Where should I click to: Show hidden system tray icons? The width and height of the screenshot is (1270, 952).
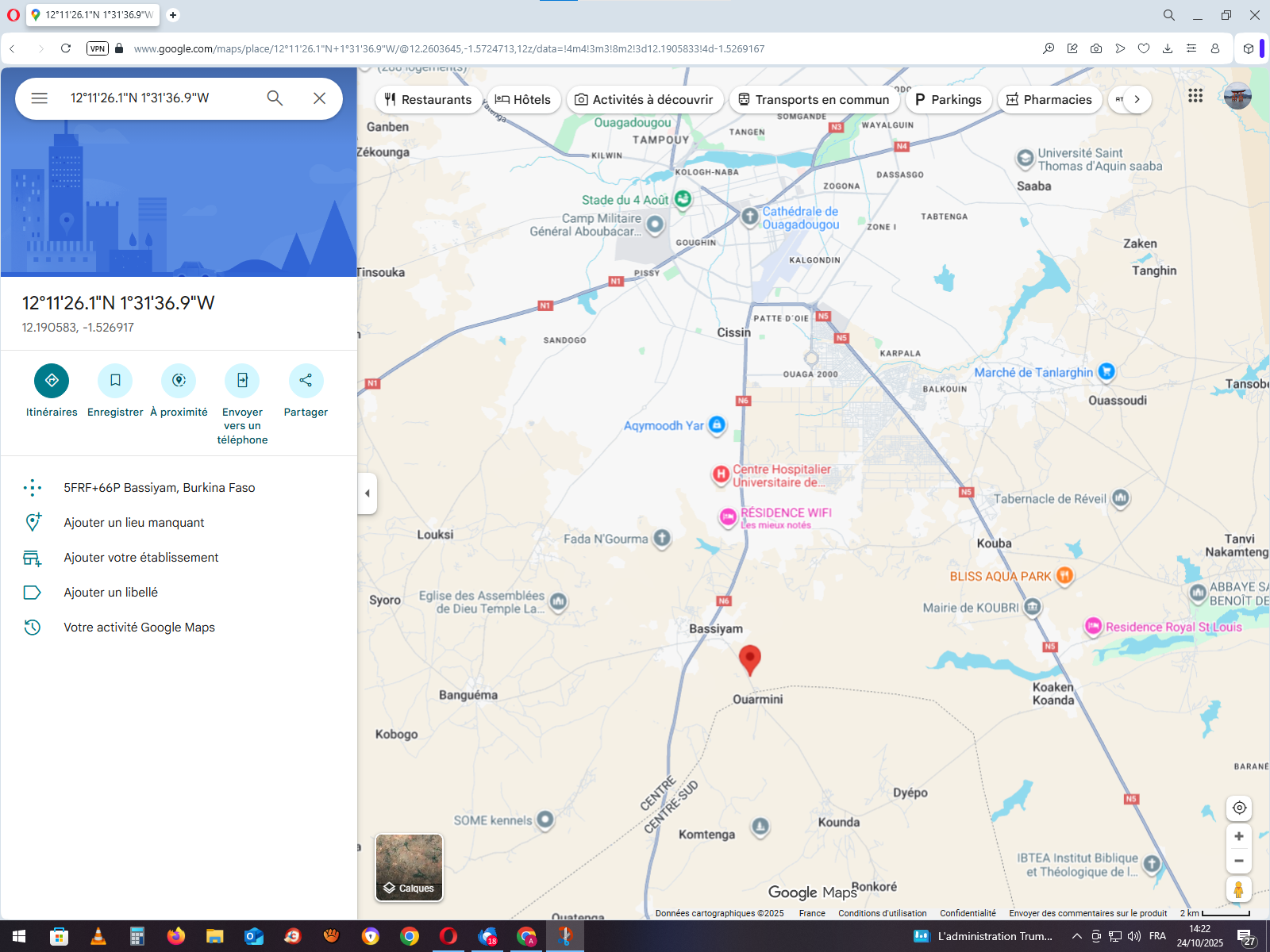point(1077,936)
